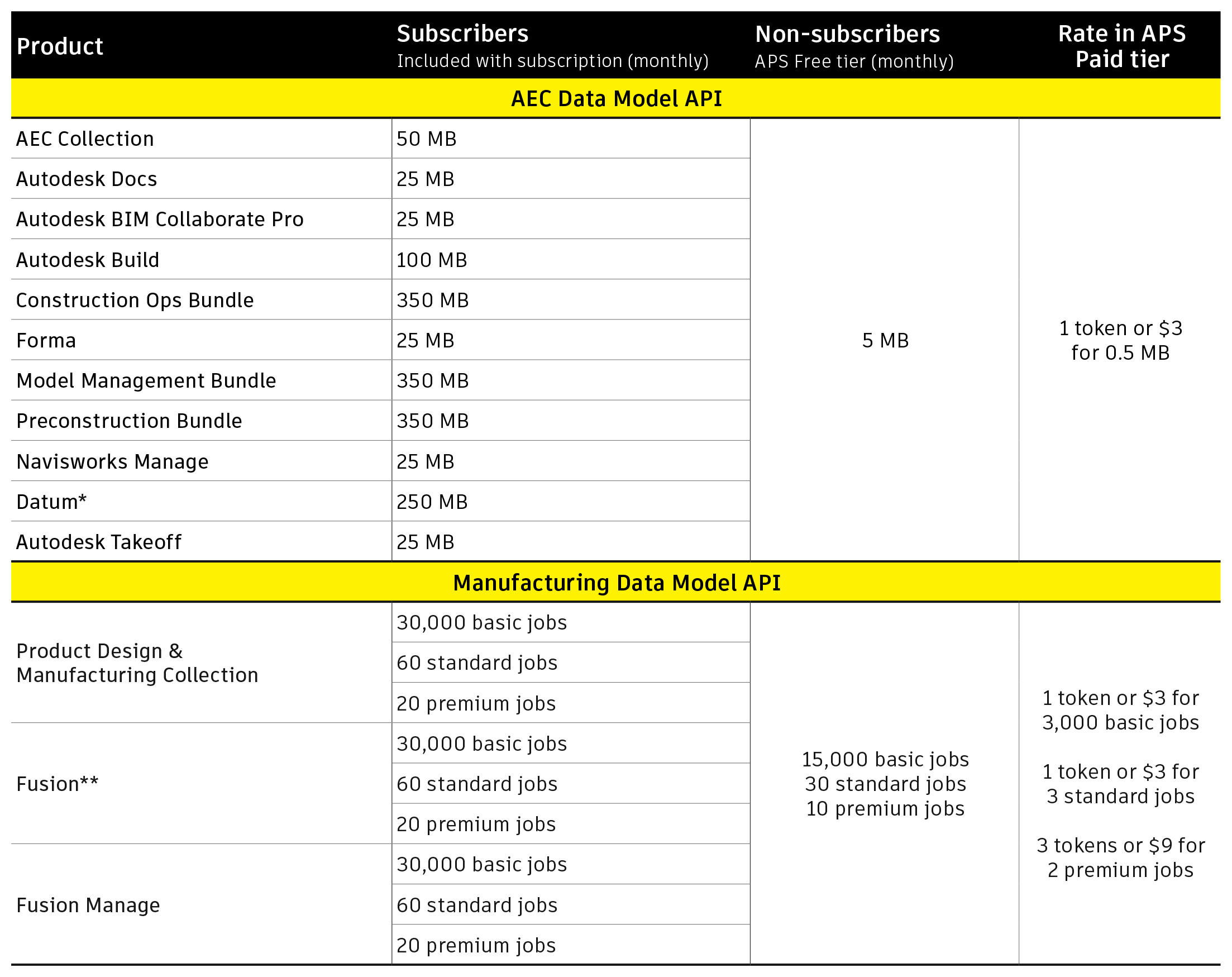Select the Model Management Bundle entry
The image size is (1232, 977).
pos(146,380)
